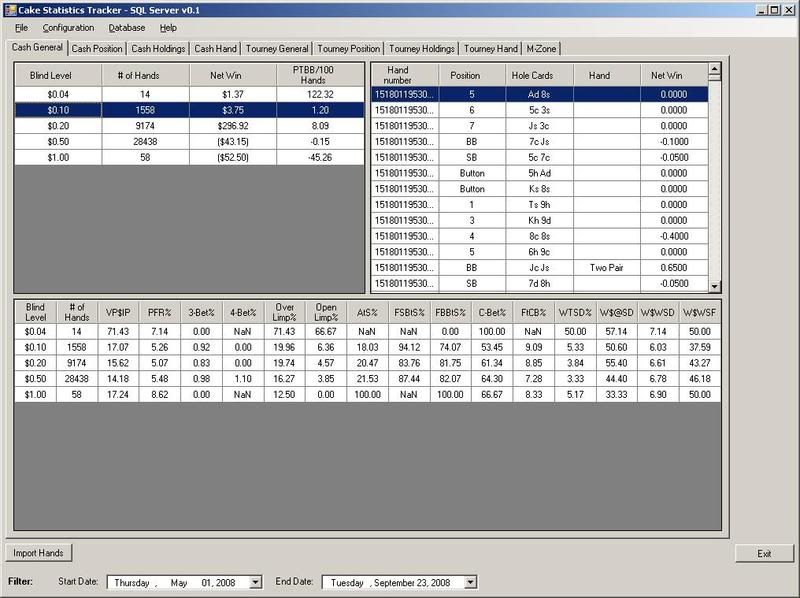Click the 28438 hands cell in stats table
This screenshot has width=800, height=598.
77,379
